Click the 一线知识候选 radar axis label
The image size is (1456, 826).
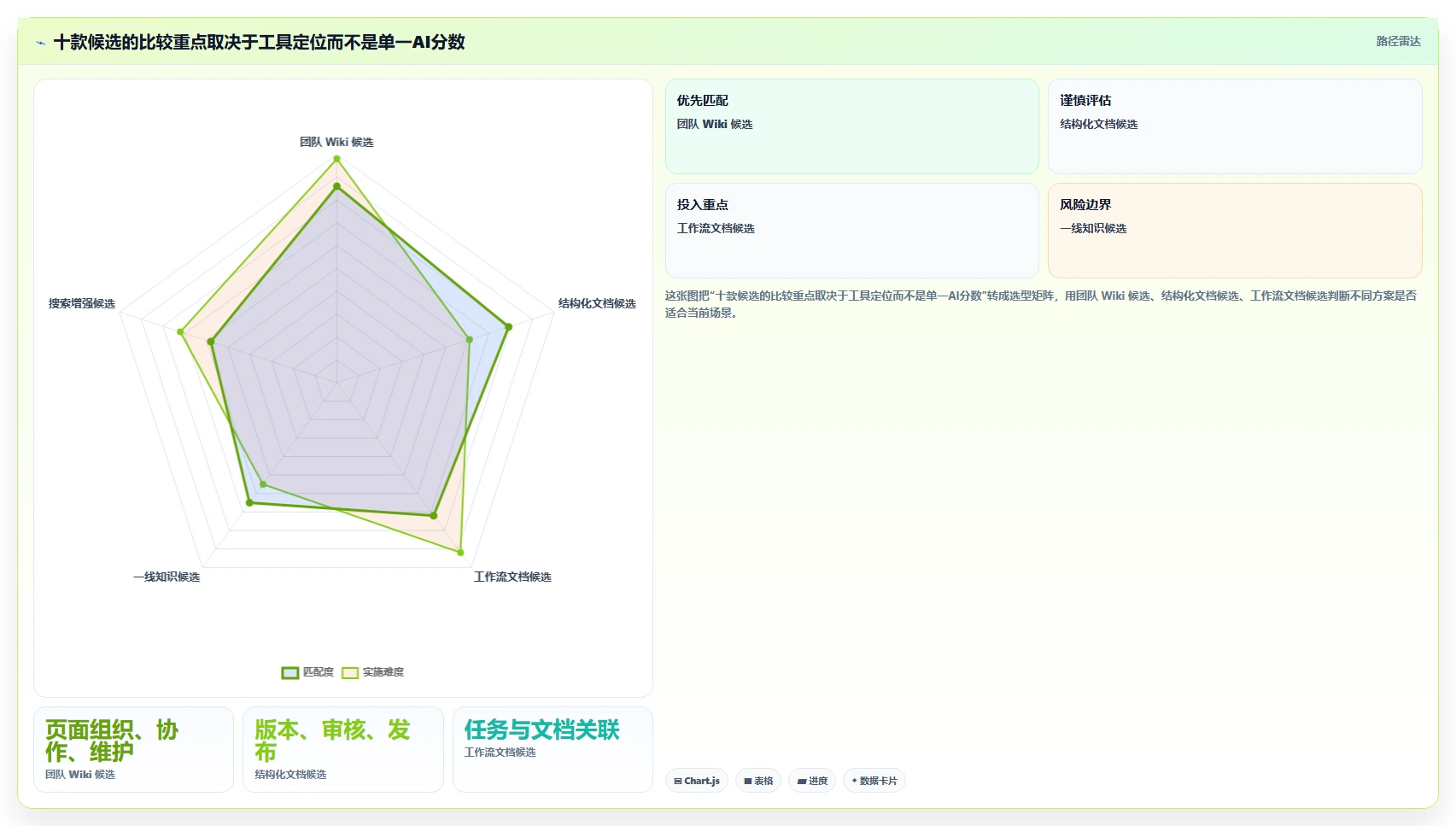[x=167, y=577]
